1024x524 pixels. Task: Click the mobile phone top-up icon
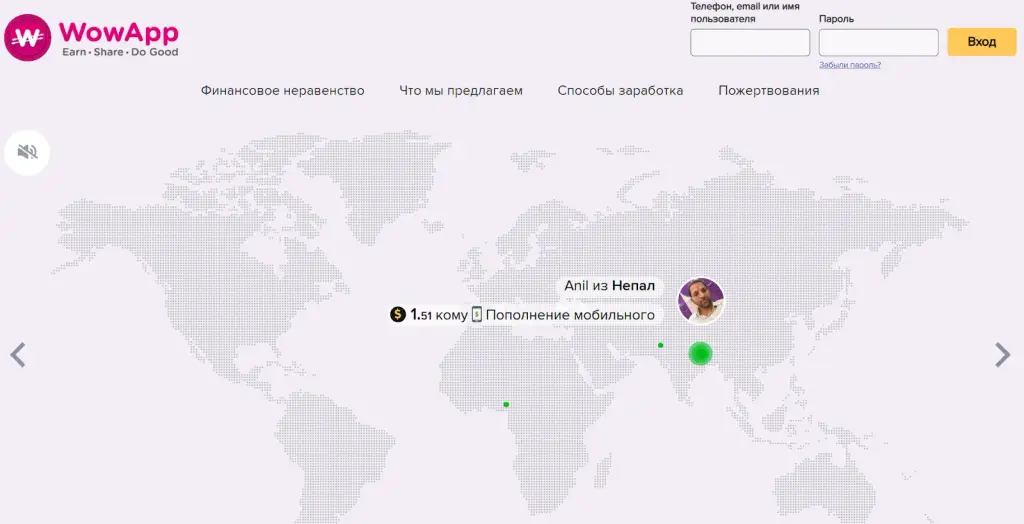477,315
